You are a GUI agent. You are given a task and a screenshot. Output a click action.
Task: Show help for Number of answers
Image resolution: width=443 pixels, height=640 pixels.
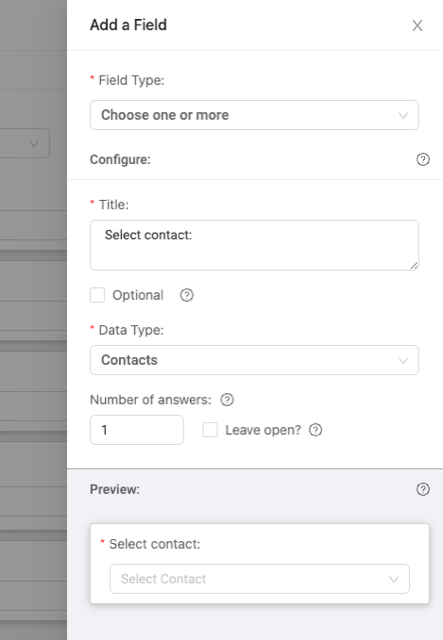point(227,400)
